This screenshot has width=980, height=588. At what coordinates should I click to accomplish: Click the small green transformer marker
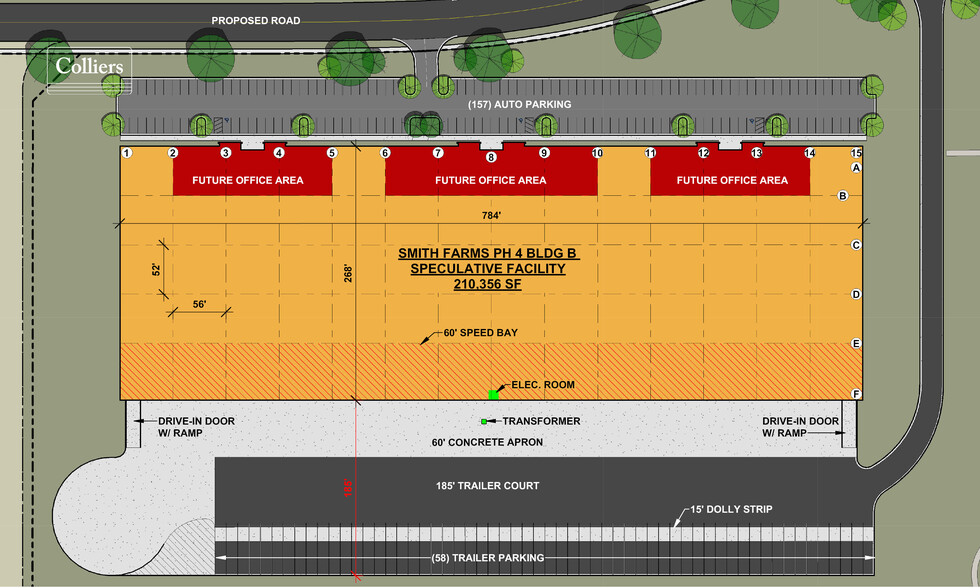click(484, 422)
